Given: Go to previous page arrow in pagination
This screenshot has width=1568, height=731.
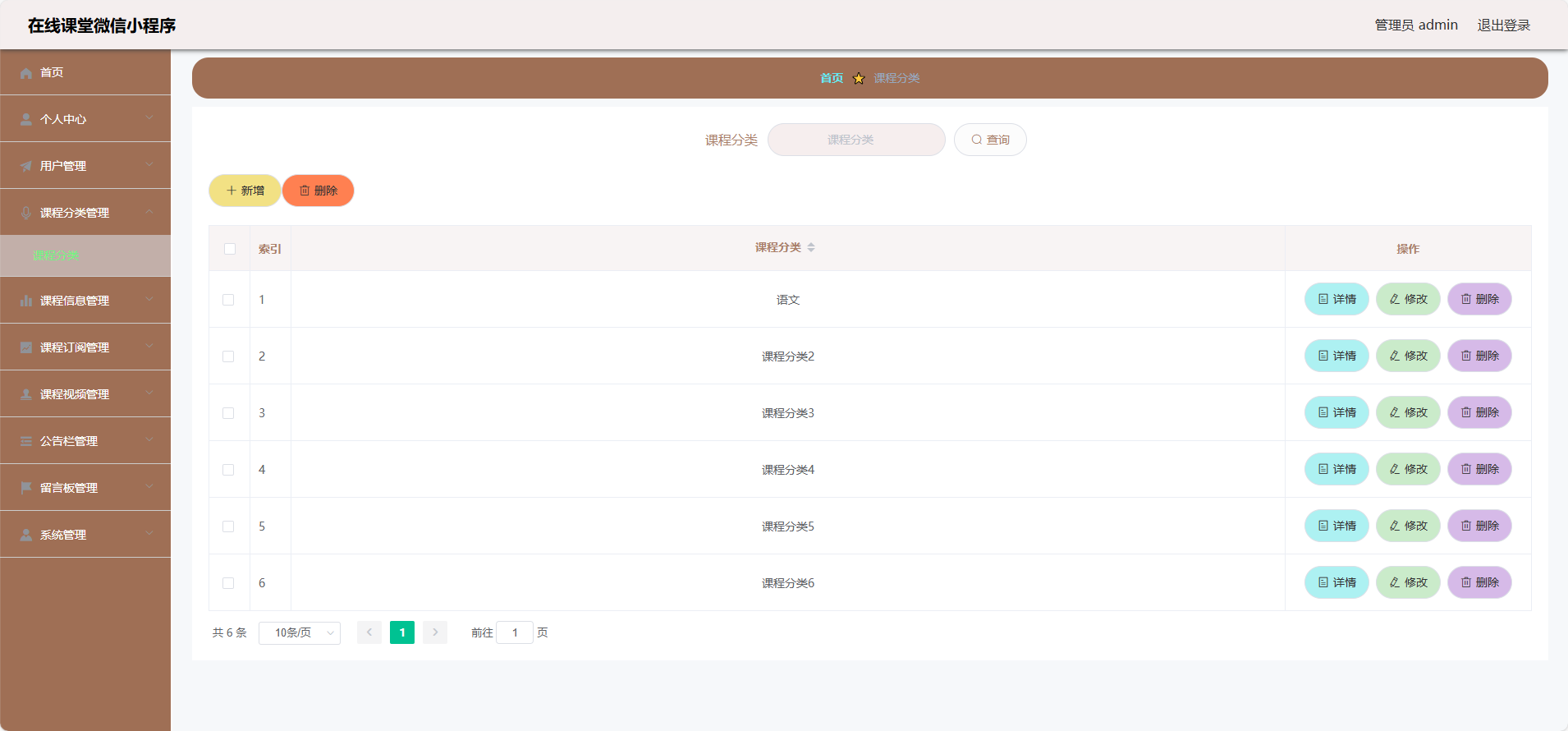Looking at the screenshot, I should point(369,632).
